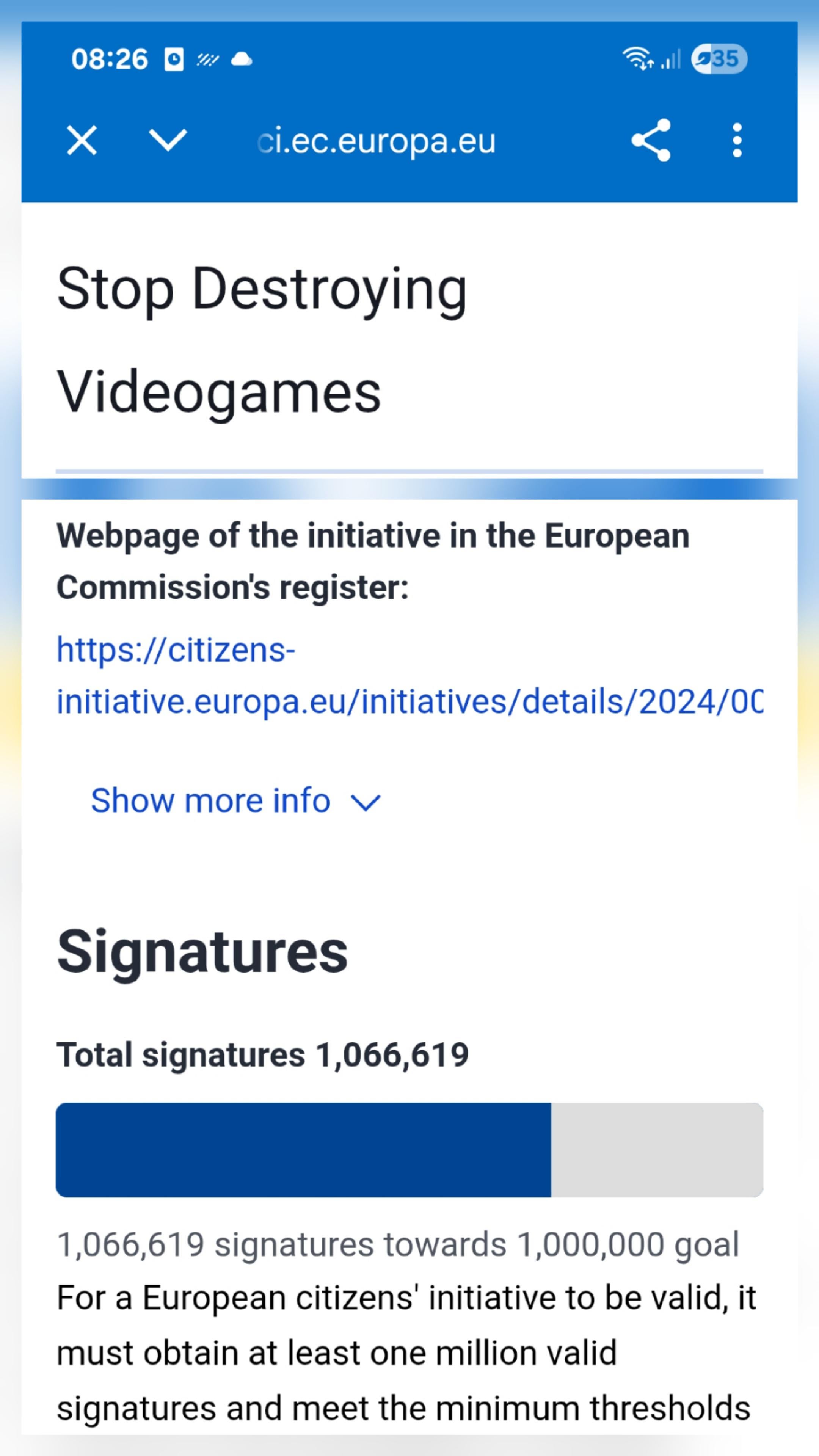Open the citizens-initiative.europa.eu register link
The height and width of the screenshot is (1456, 819).
410,676
